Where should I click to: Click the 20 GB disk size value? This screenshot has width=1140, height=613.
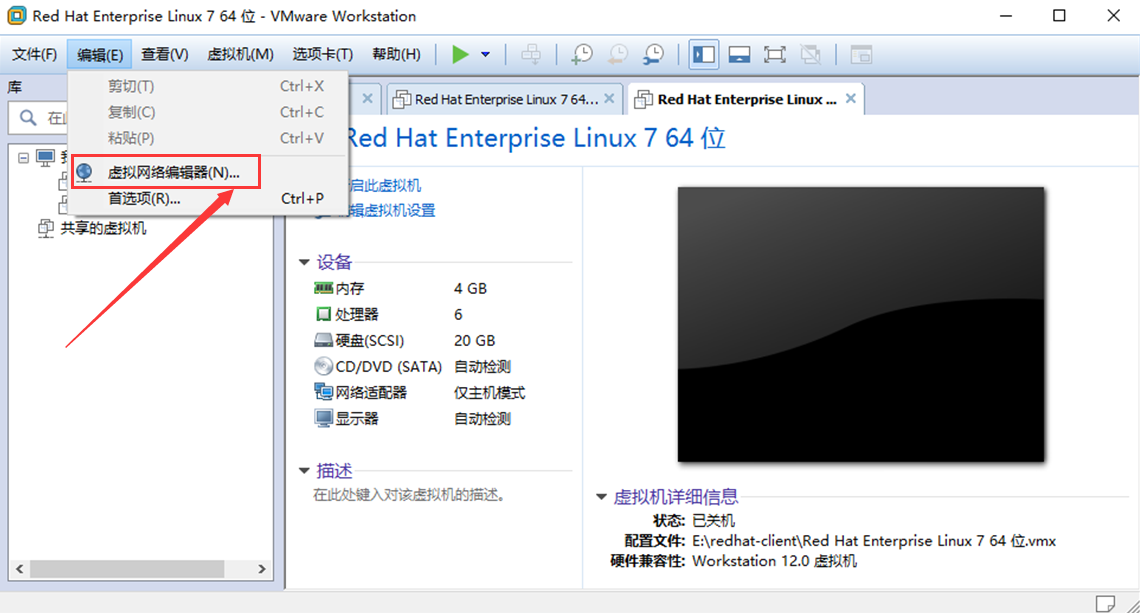475,341
